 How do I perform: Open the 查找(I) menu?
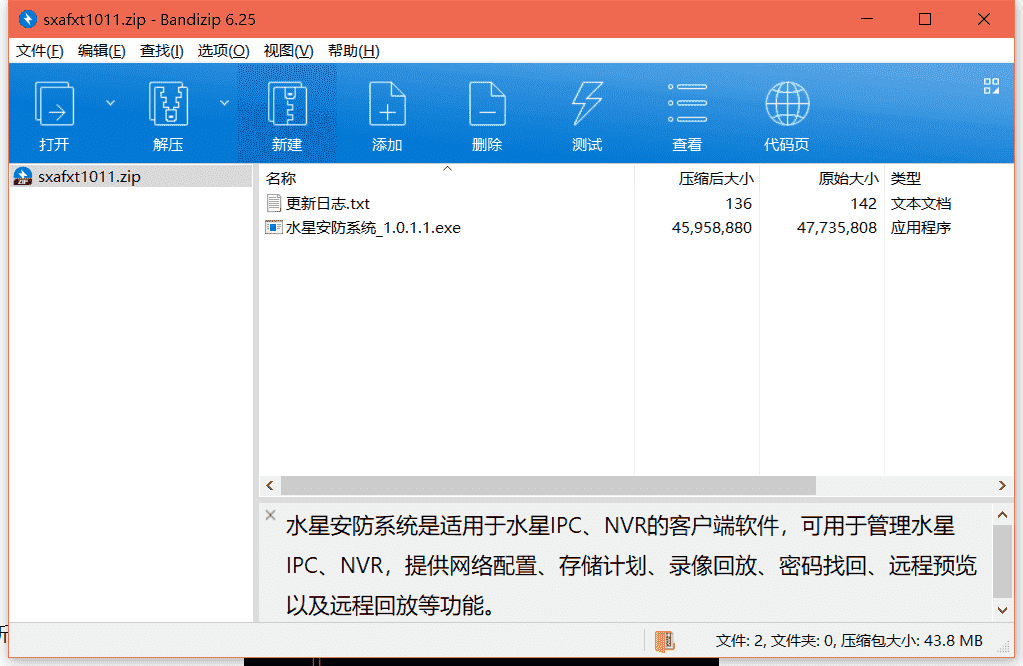tap(161, 51)
